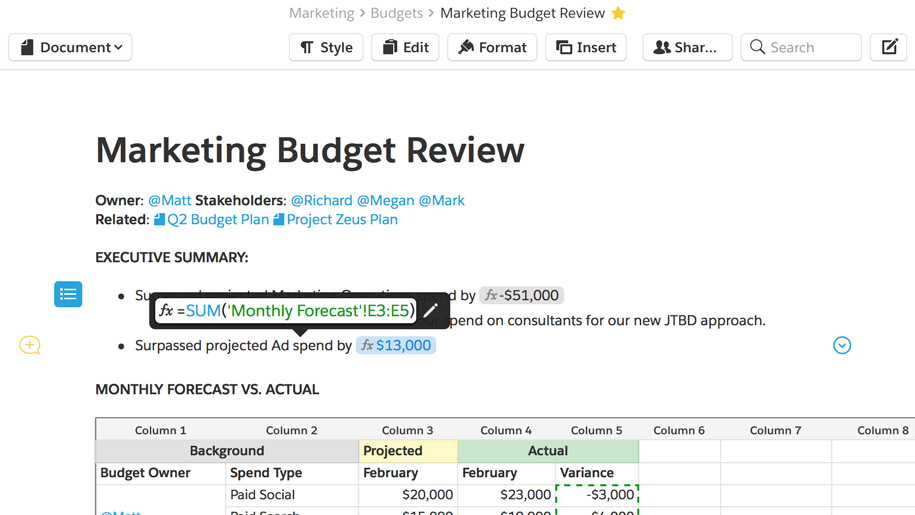Select Column 1 header
This screenshot has width=915, height=515.
[x=160, y=430]
